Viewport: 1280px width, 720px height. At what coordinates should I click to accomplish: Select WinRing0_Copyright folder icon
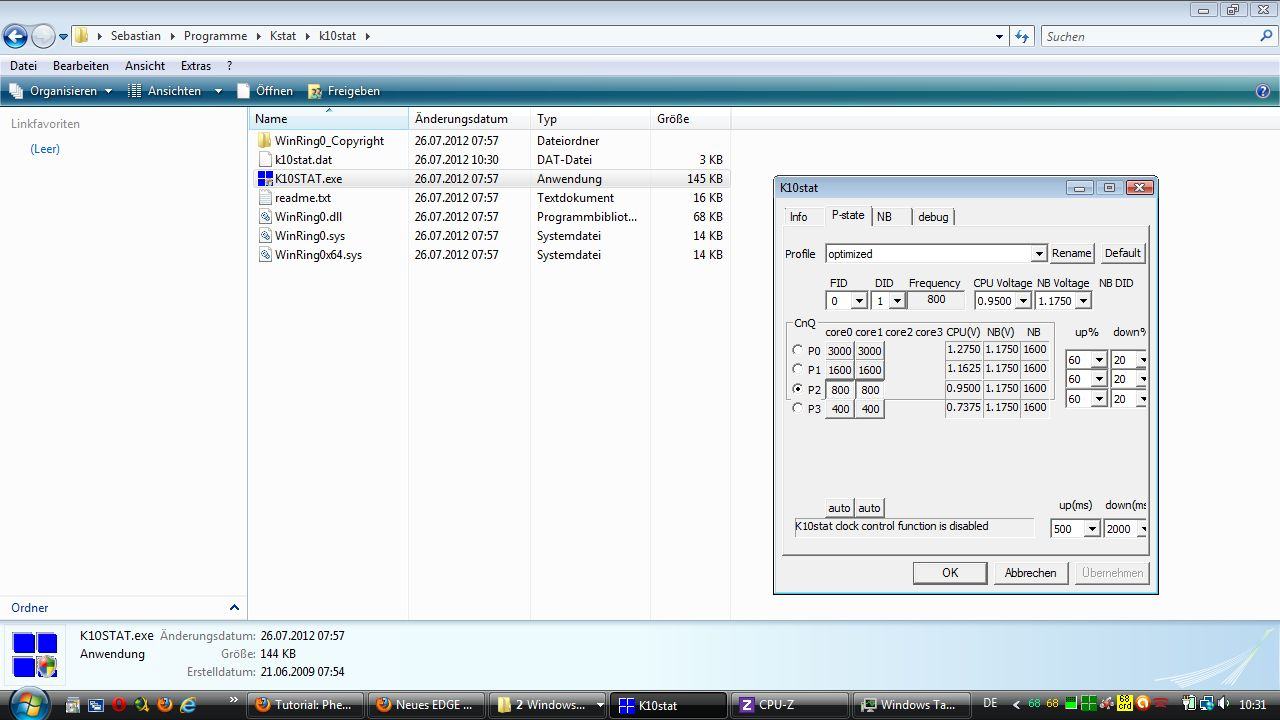pos(265,140)
